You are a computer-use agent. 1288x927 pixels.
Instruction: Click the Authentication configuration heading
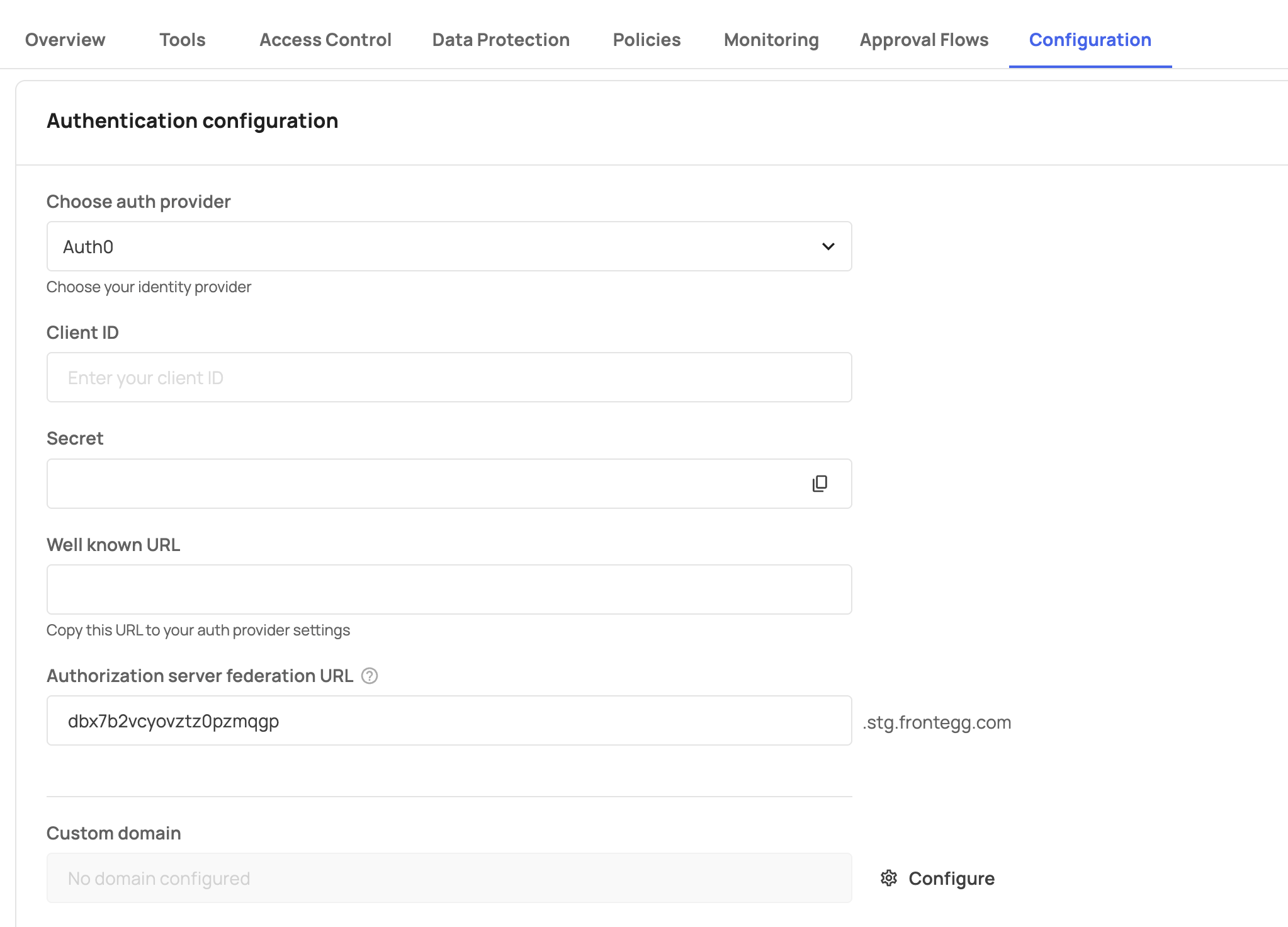[192, 121]
